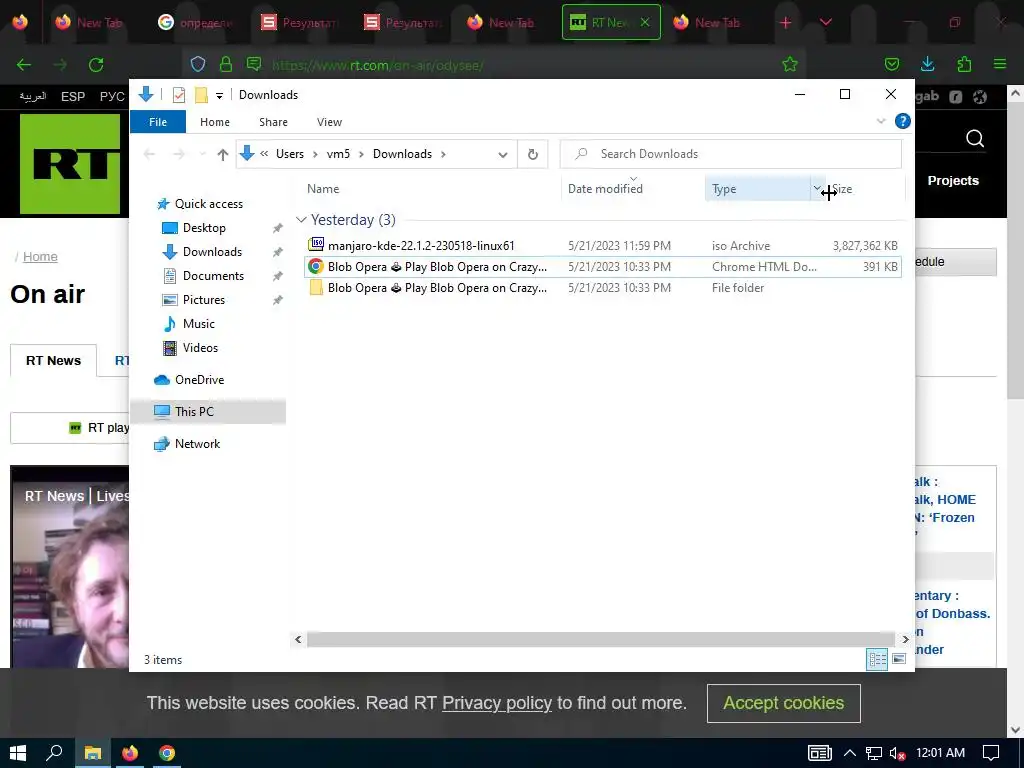Click the Properties icon in Explorer quick access toolbar
The width and height of the screenshot is (1024, 768).
[x=178, y=95]
